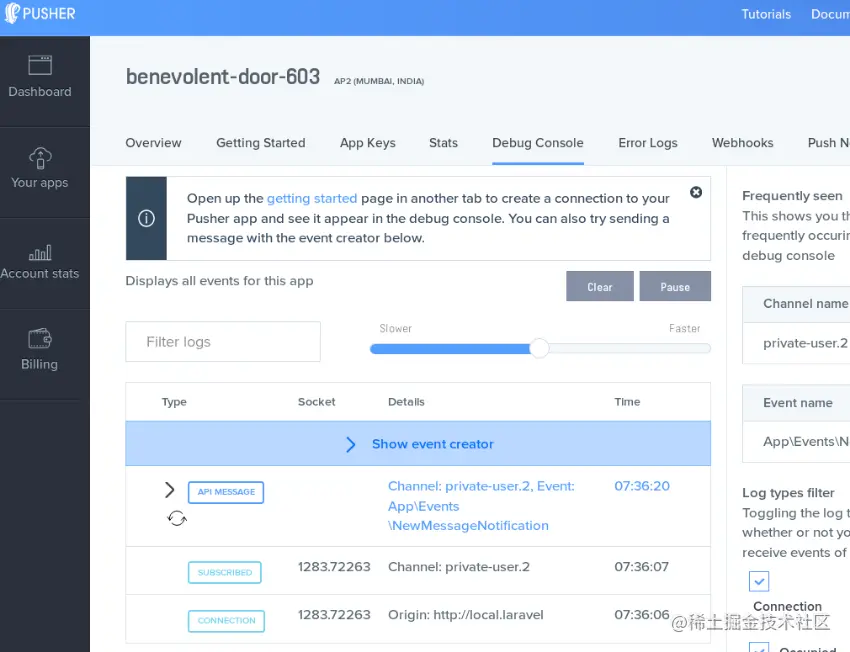This screenshot has height=652, width=850.
Task: Open the App Keys tab
Action: [x=368, y=143]
